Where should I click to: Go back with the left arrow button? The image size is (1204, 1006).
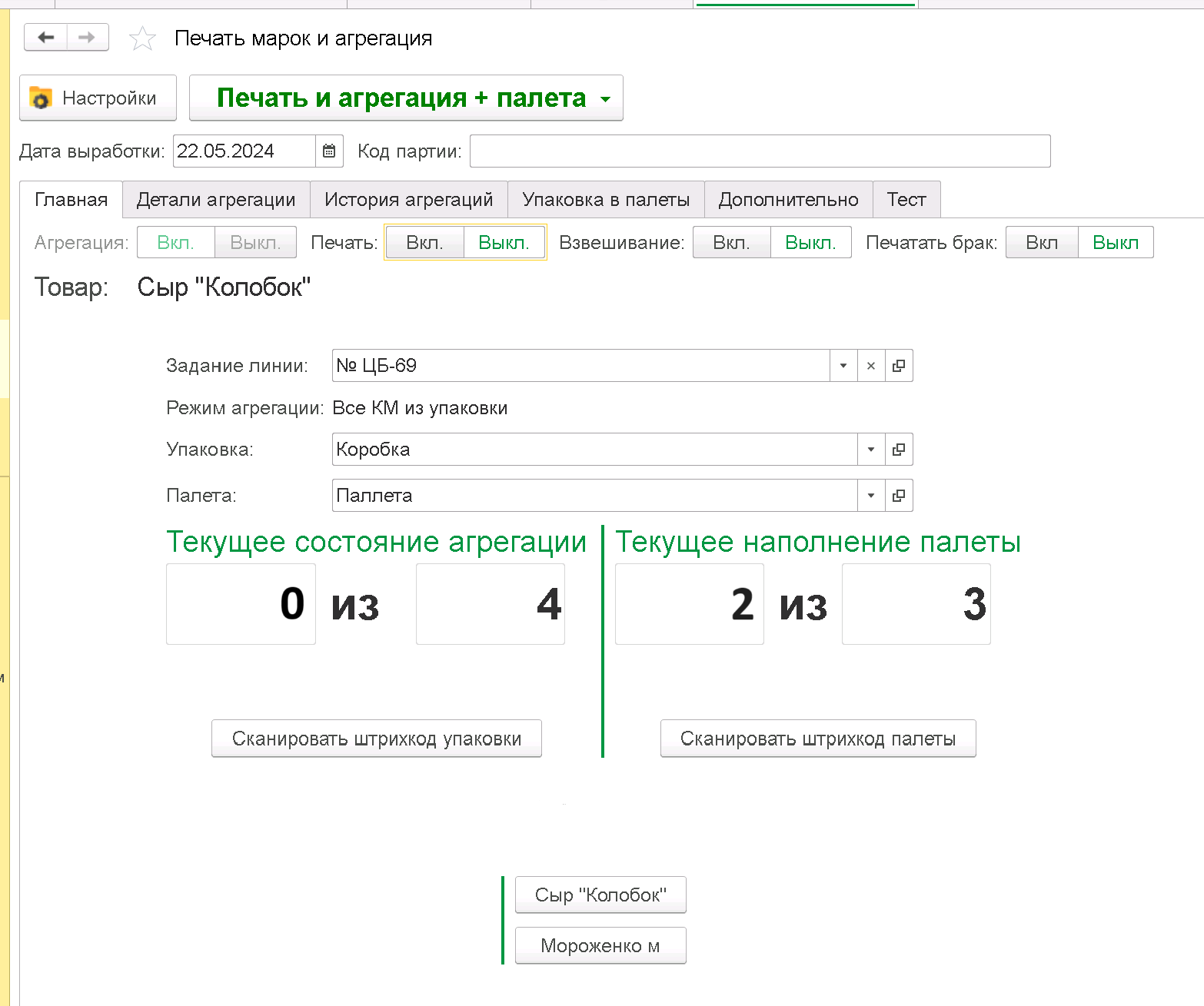coord(46,37)
